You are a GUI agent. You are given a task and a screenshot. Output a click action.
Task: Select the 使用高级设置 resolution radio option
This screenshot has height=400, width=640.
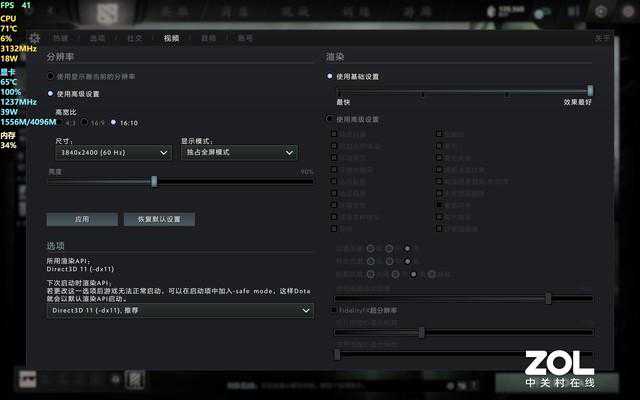pyautogui.click(x=51, y=93)
